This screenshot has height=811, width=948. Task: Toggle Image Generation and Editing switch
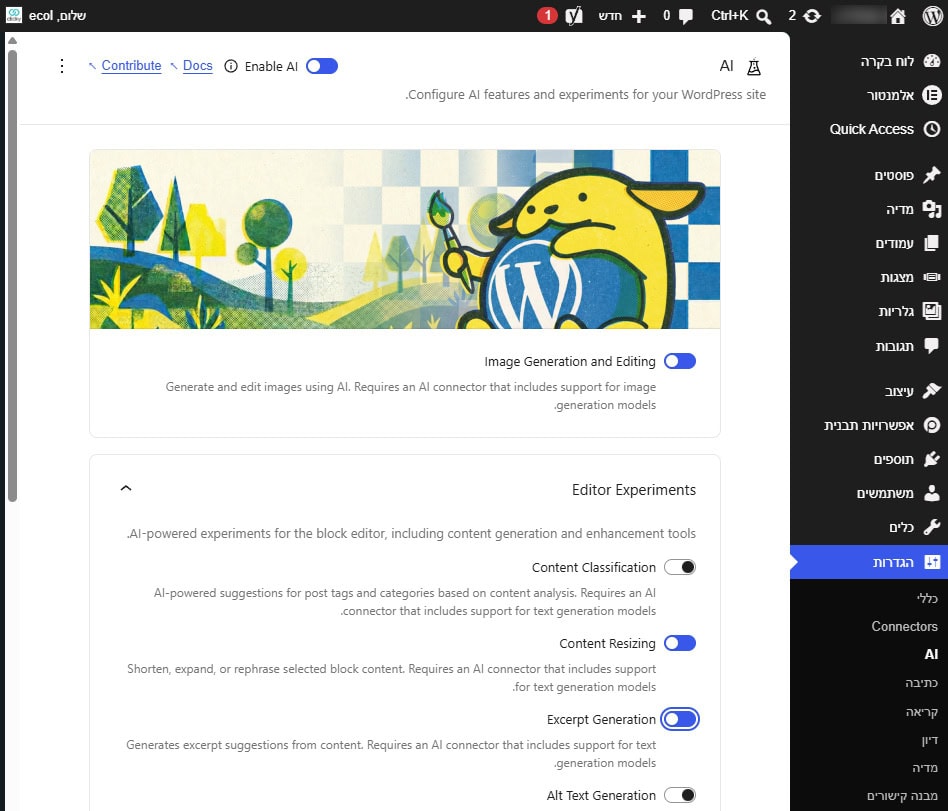(680, 361)
